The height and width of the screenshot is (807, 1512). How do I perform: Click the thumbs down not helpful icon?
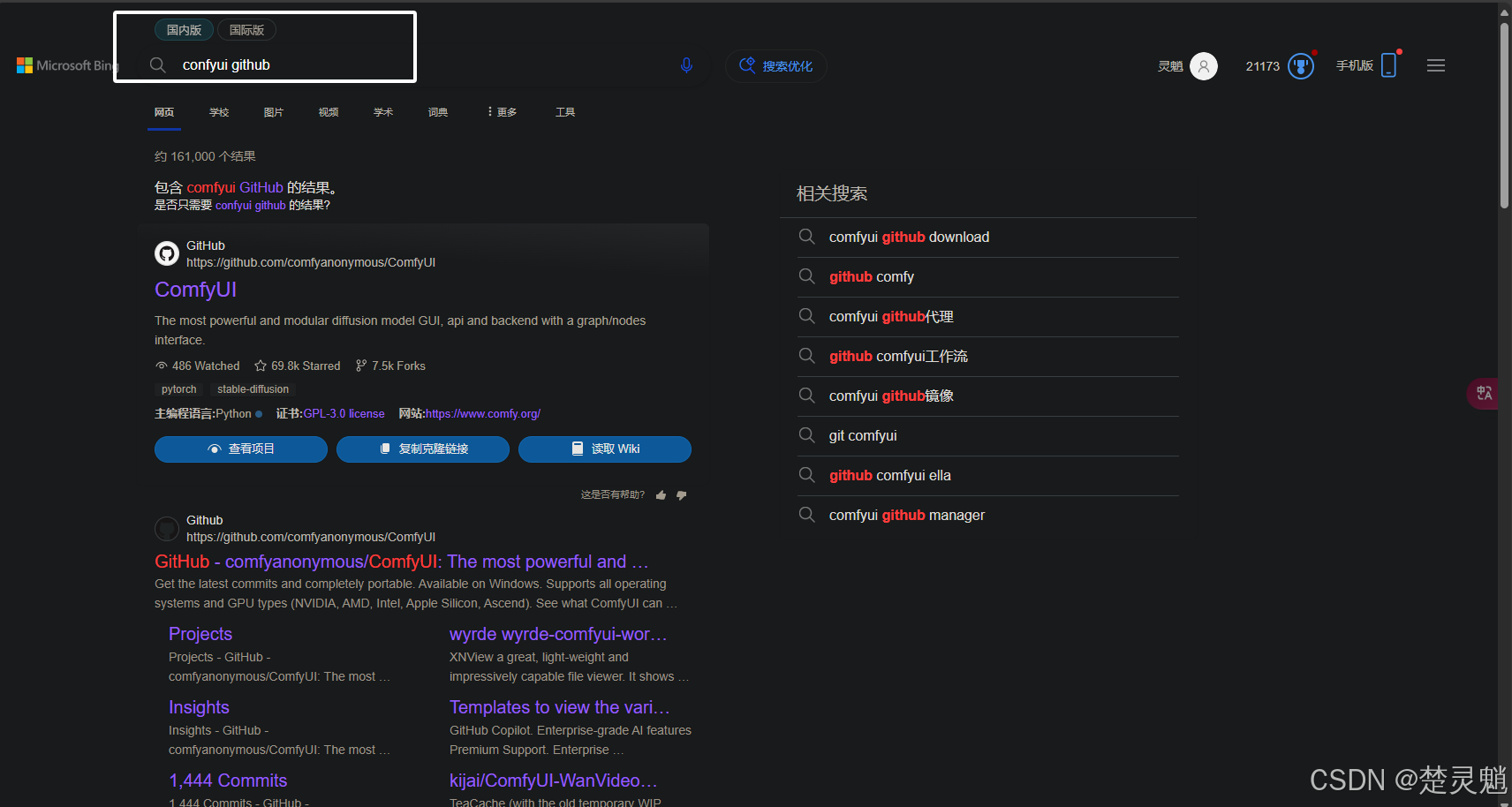click(x=681, y=495)
